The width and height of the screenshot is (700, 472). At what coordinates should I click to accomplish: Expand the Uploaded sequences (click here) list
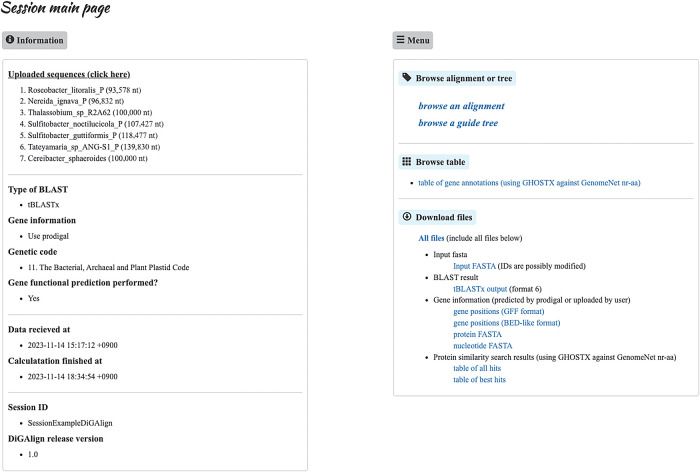point(69,74)
